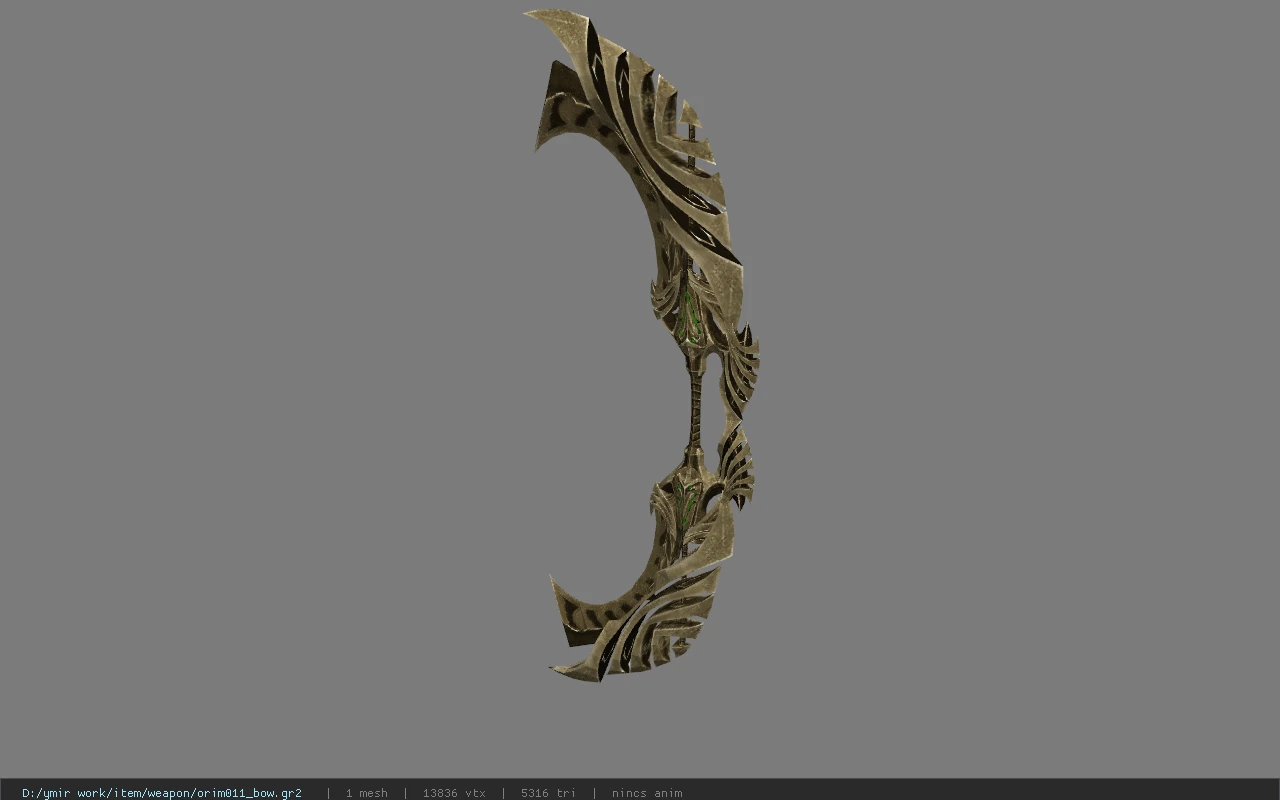Click the '13836 vtx' vertex count
The width and height of the screenshot is (1280, 800).
[454, 793]
